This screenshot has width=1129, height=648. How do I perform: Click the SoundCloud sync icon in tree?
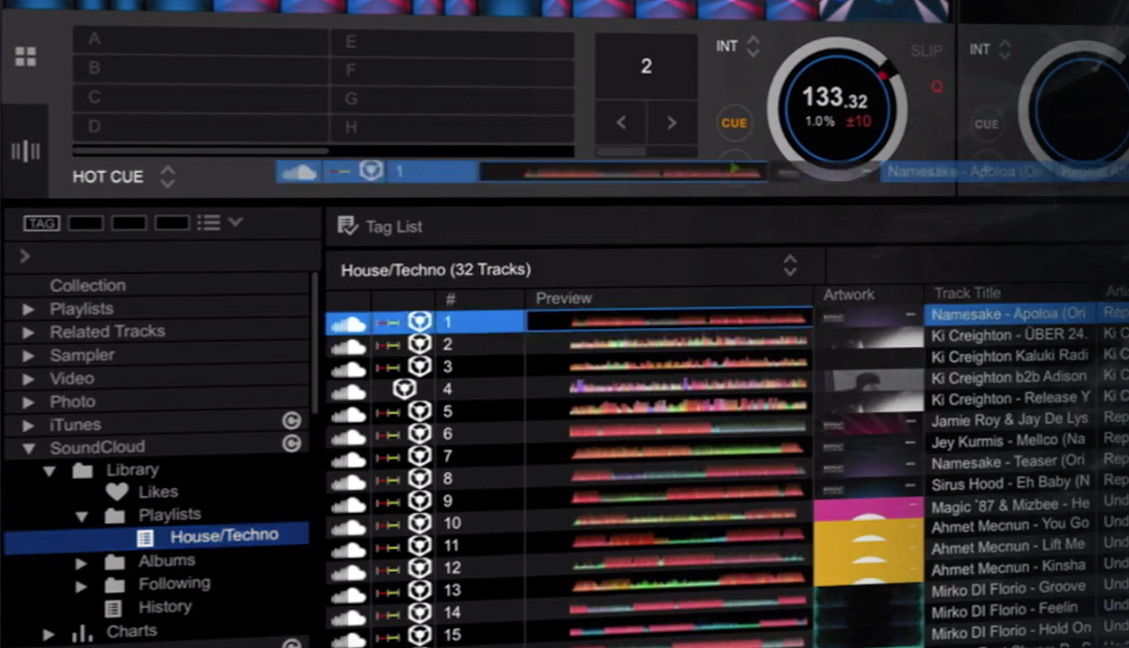point(292,444)
